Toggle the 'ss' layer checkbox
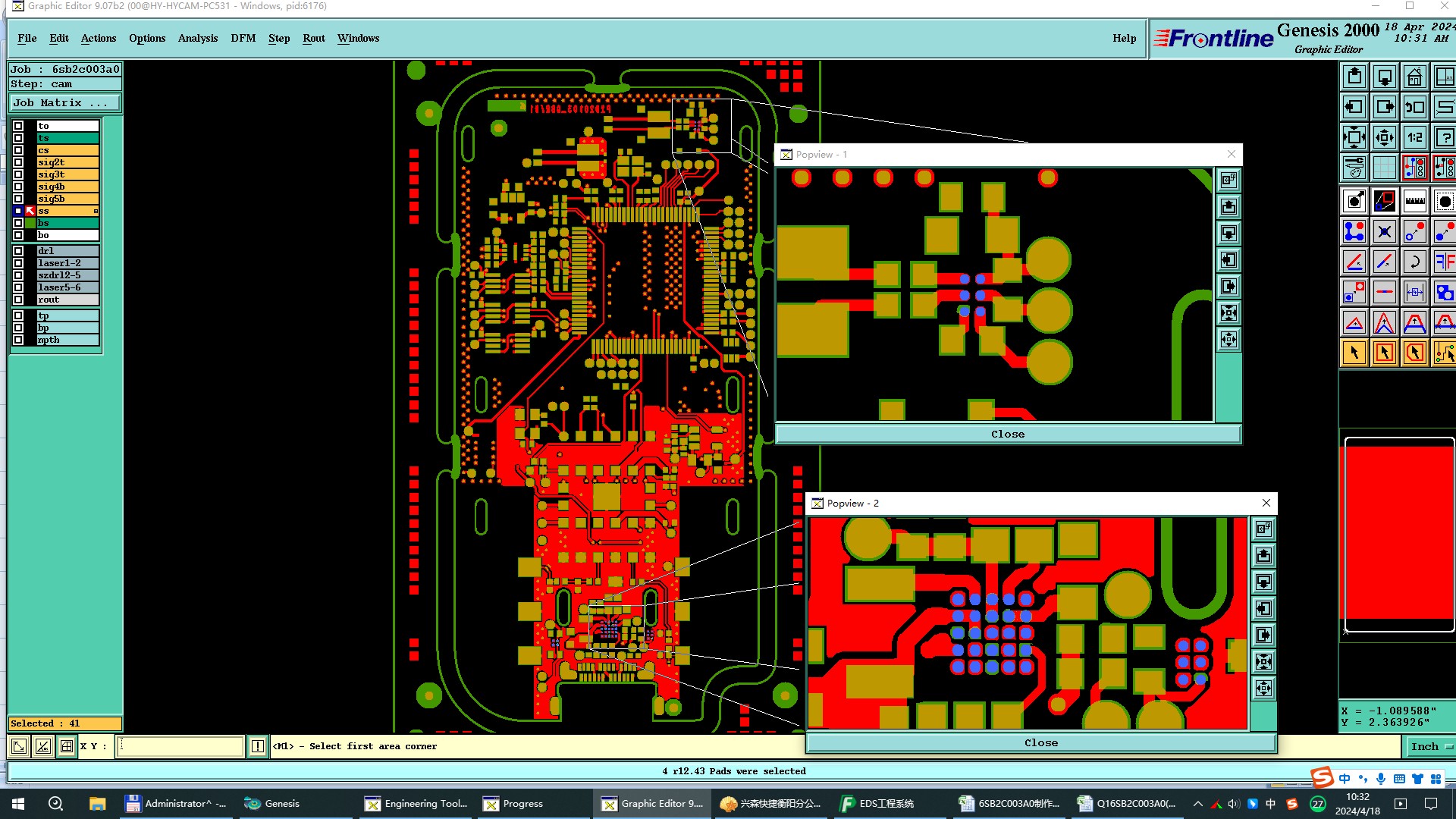Viewport: 1456px width, 819px height. (x=18, y=211)
